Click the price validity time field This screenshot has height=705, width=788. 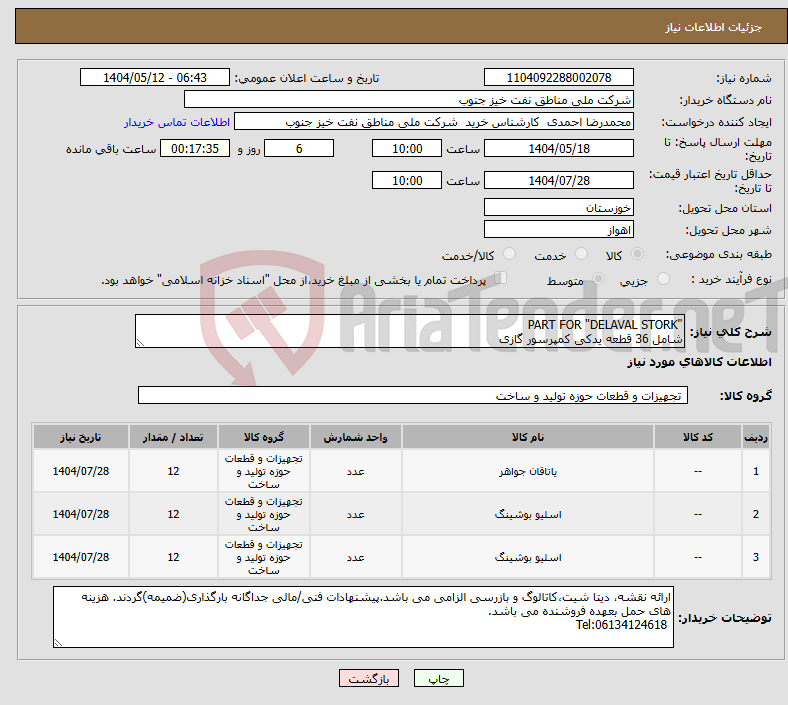tap(407, 180)
